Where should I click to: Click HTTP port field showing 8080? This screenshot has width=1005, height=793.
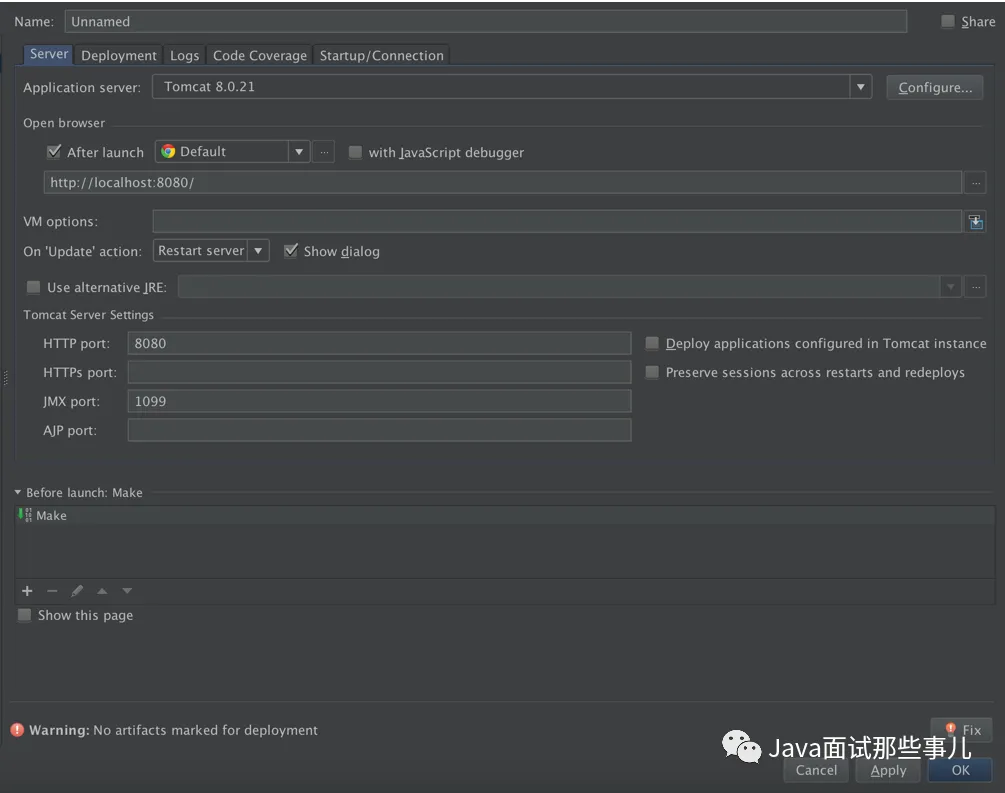[379, 343]
